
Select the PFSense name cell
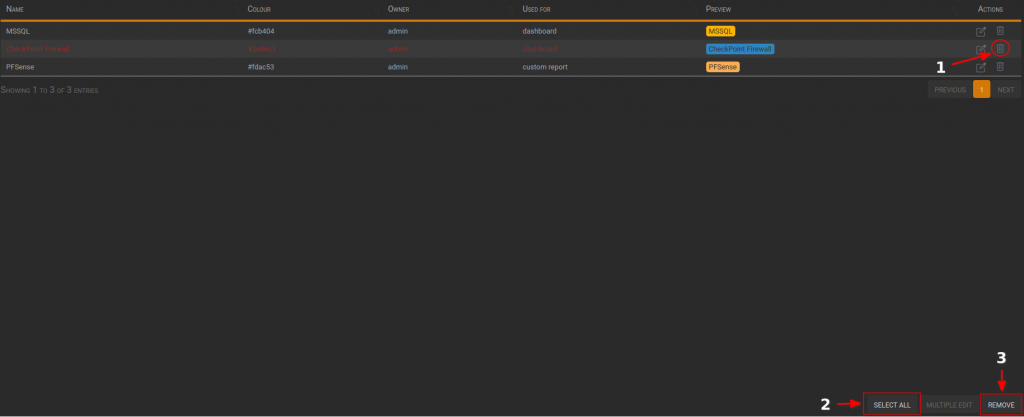20,67
